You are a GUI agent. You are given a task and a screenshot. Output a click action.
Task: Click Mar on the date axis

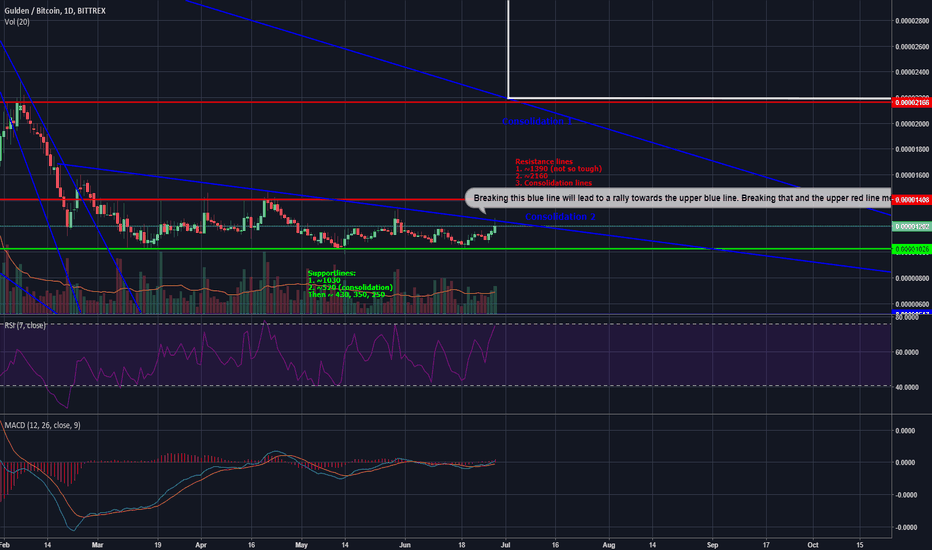pos(97,545)
